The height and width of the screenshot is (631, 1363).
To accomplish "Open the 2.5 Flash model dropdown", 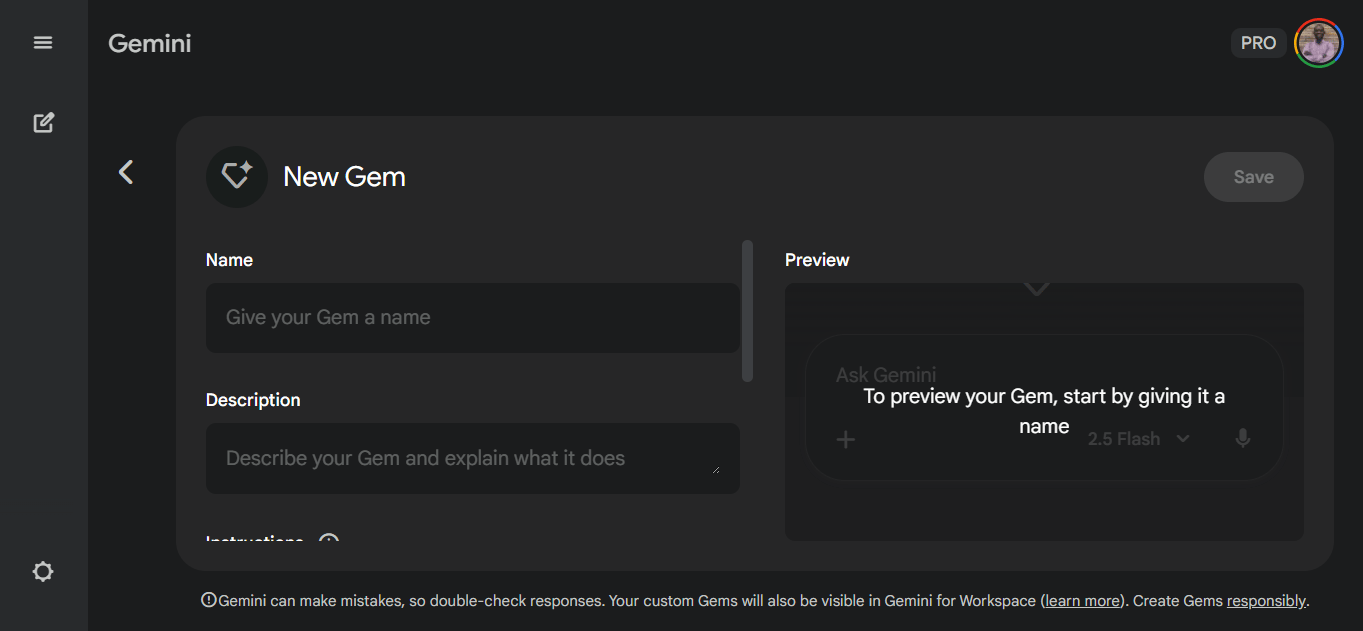I will pyautogui.click(x=1138, y=439).
